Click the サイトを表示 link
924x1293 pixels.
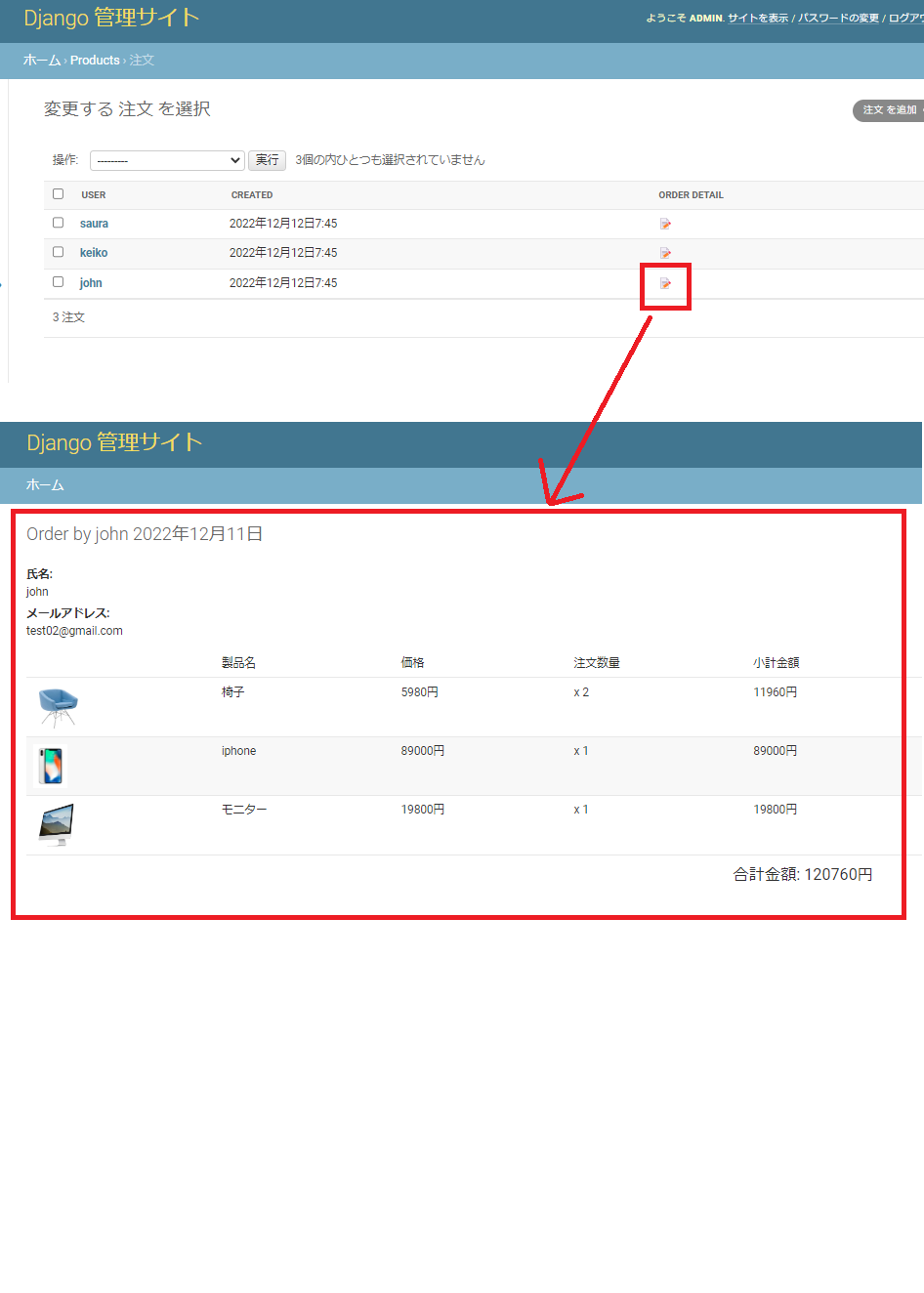pyautogui.click(x=759, y=17)
